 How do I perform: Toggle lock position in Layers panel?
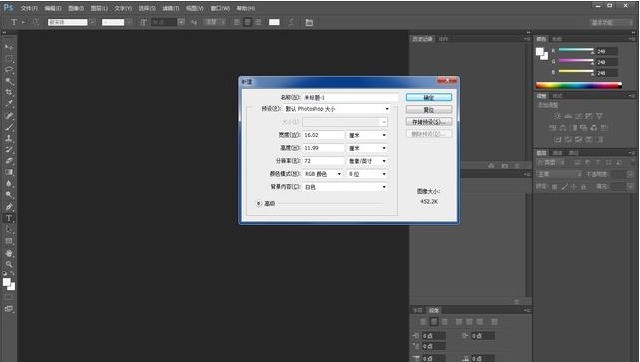coord(574,187)
